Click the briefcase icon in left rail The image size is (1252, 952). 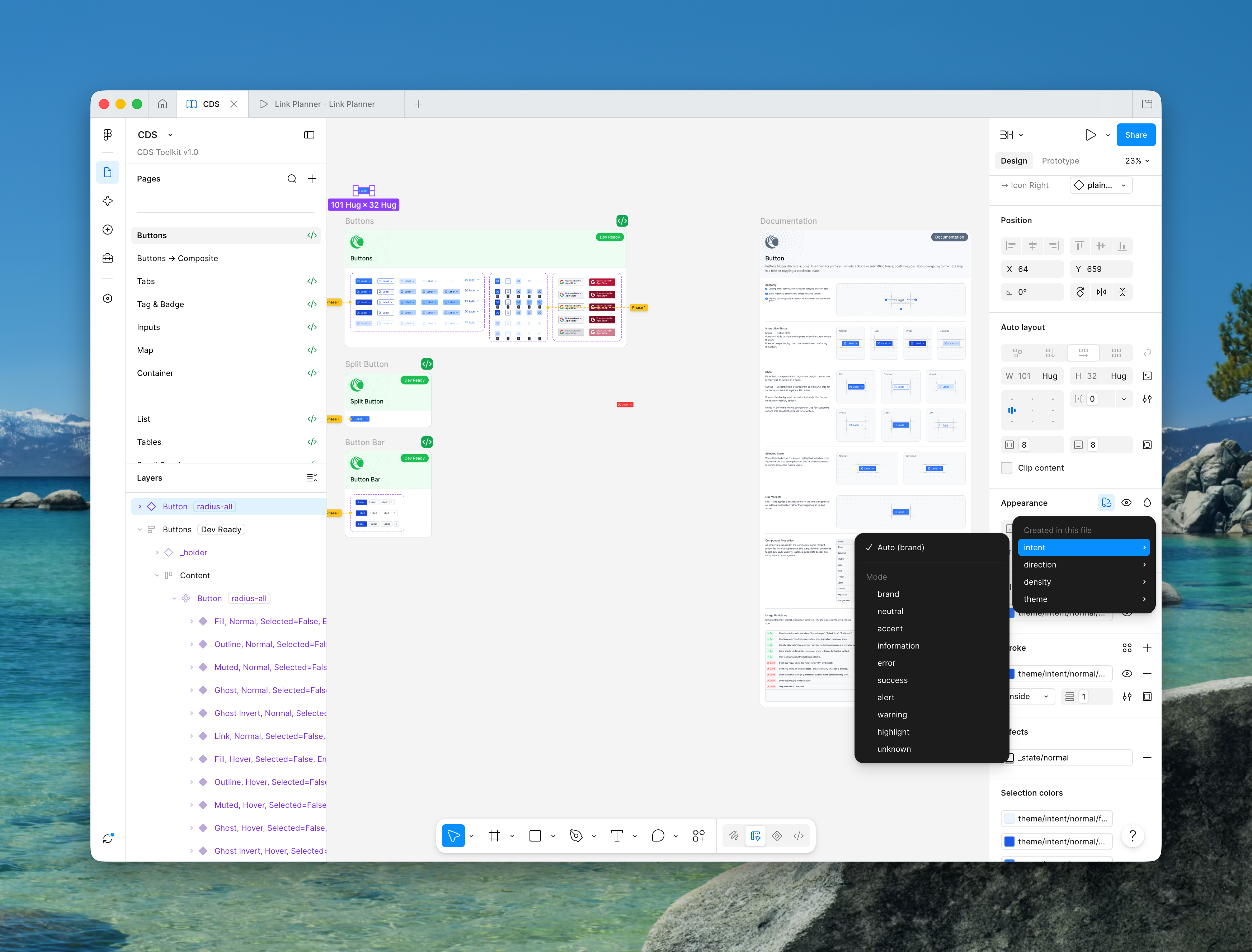(x=108, y=258)
